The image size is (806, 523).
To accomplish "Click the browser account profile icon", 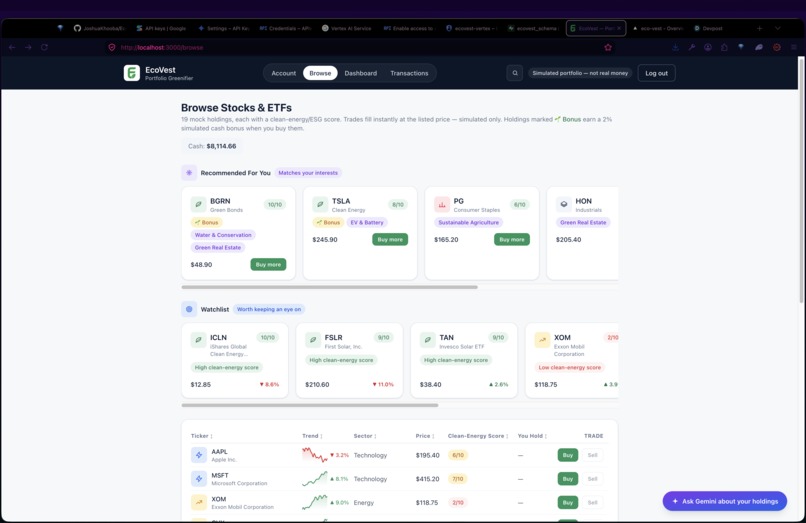I will (x=708, y=47).
